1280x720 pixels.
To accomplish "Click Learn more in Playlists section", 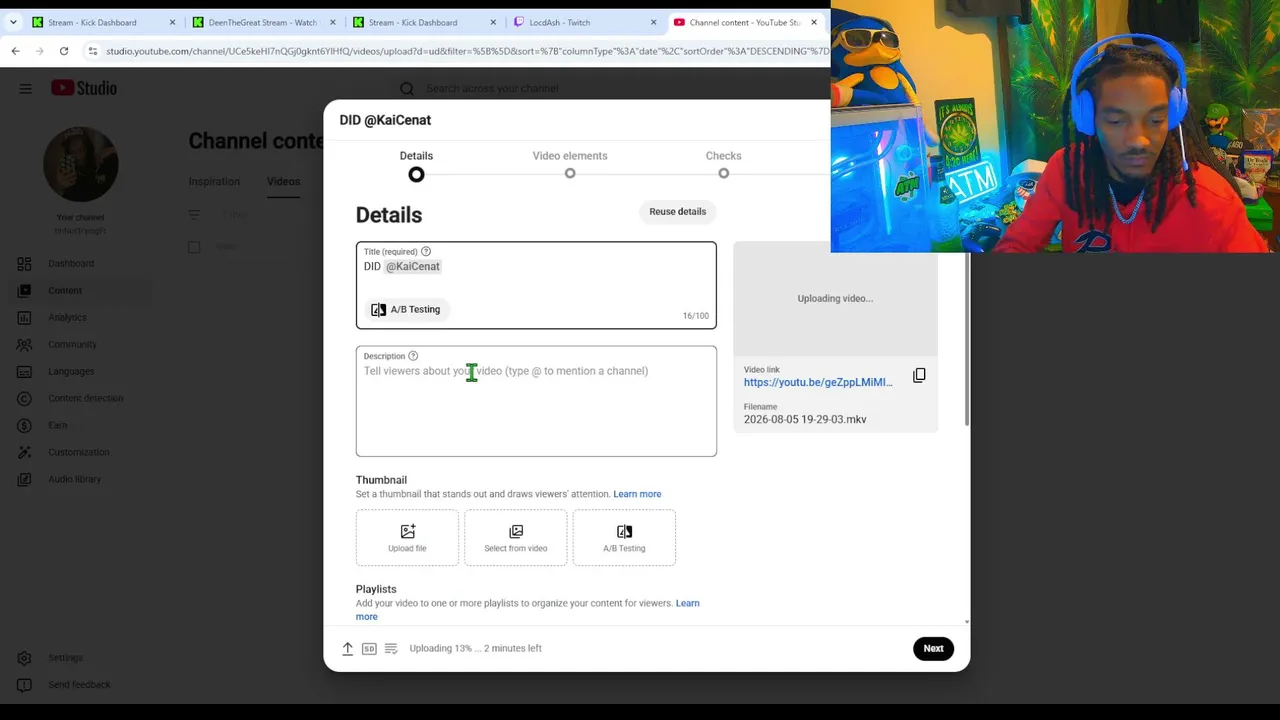I will tap(688, 603).
